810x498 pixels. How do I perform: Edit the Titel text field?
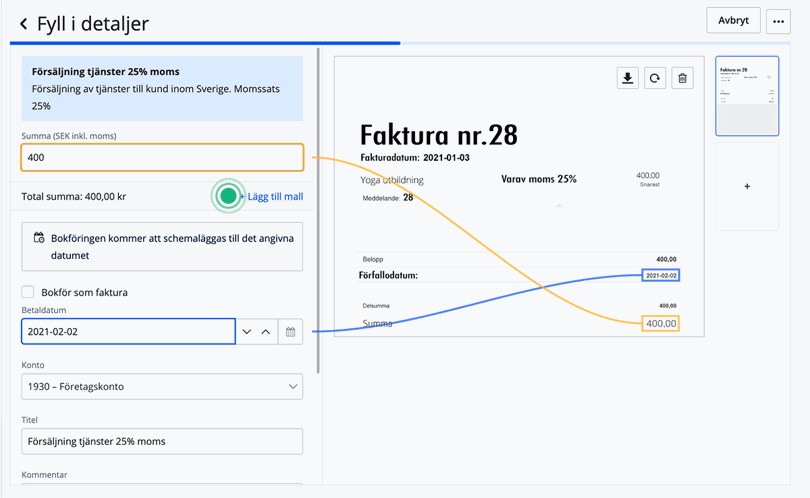pos(161,441)
